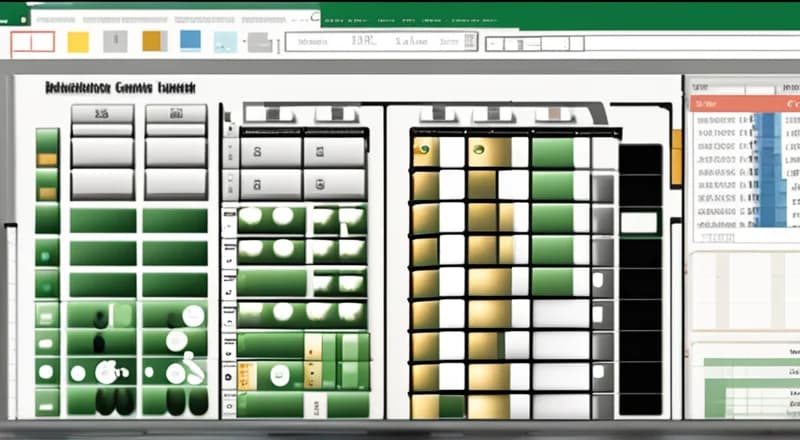
Task: Toggle the first white circle in the green row
Action: point(251,216)
